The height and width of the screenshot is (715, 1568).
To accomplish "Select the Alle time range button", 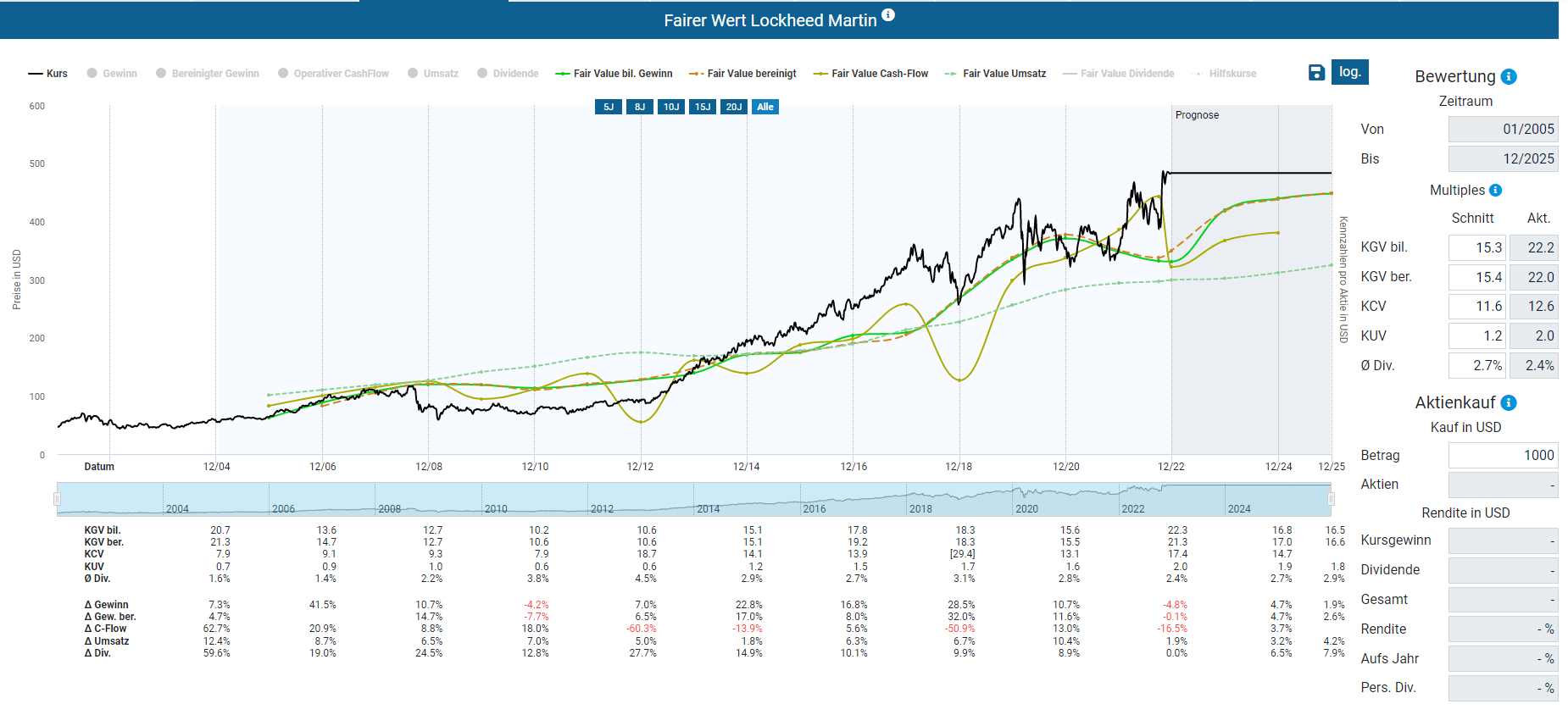I will pos(765,107).
